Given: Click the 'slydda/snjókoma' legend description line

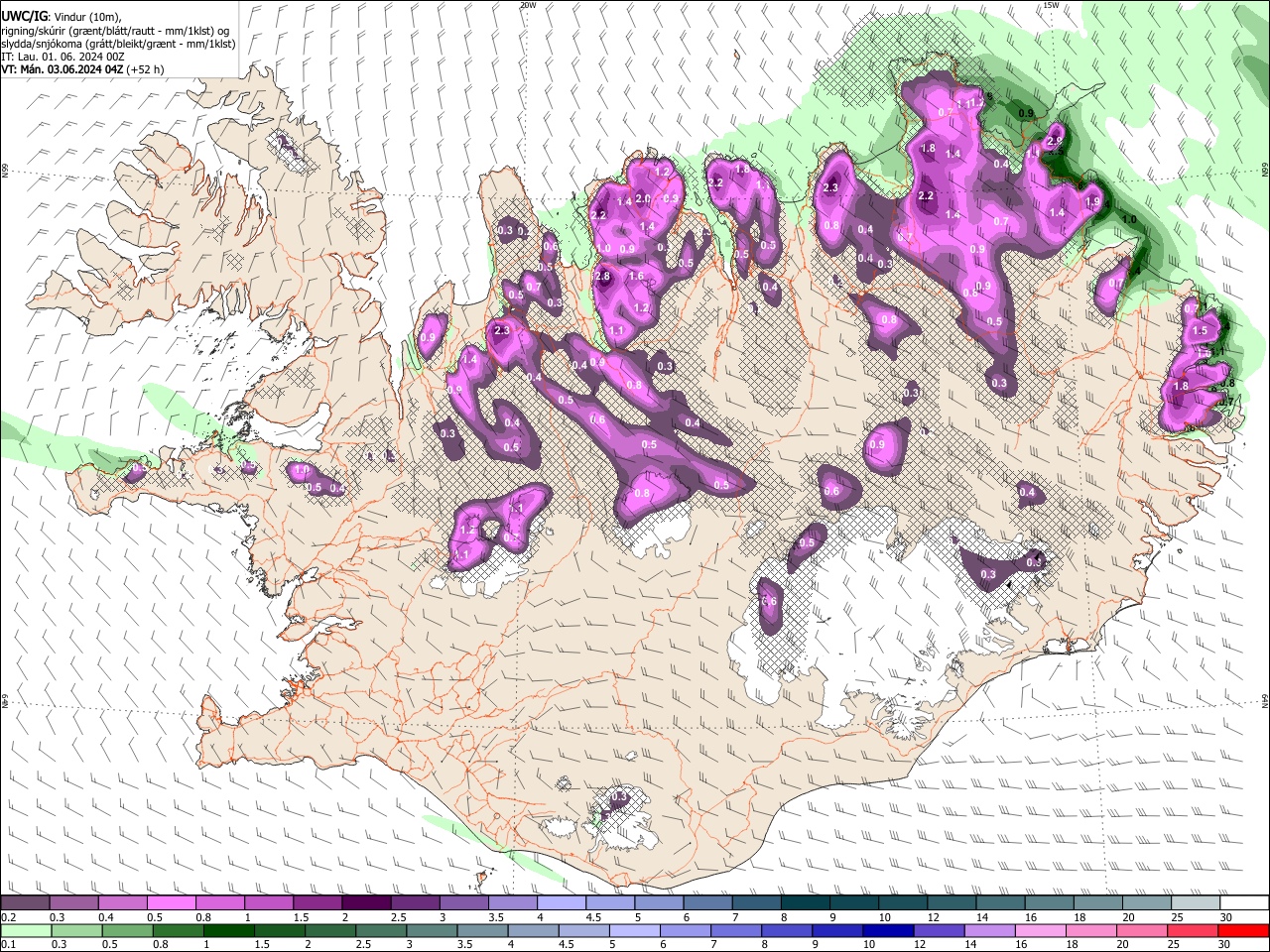Looking at the screenshot, I should 118,44.
